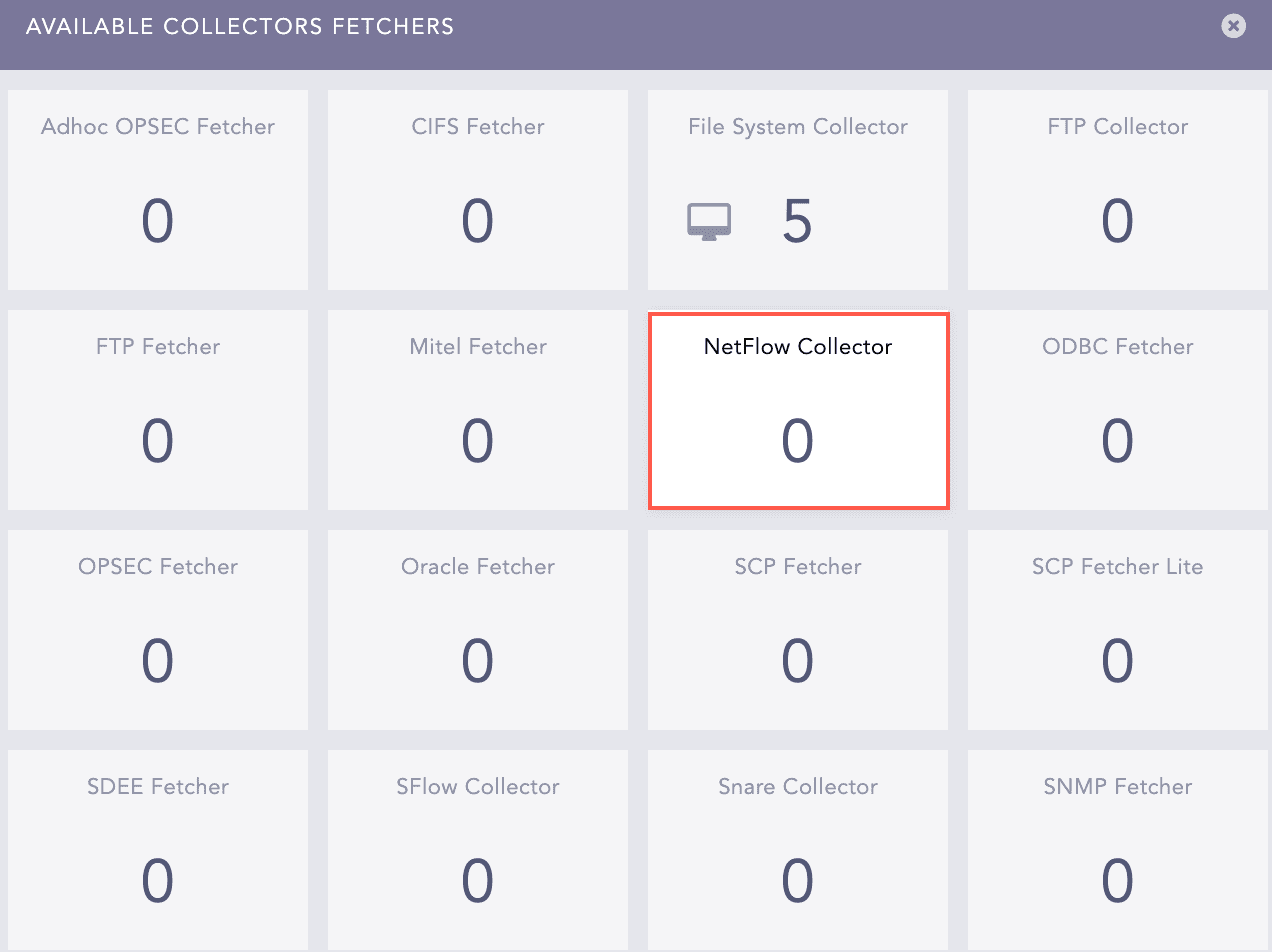The width and height of the screenshot is (1272, 952).
Task: Open the ODBC Fetcher collector
Action: pyautogui.click(x=1117, y=410)
